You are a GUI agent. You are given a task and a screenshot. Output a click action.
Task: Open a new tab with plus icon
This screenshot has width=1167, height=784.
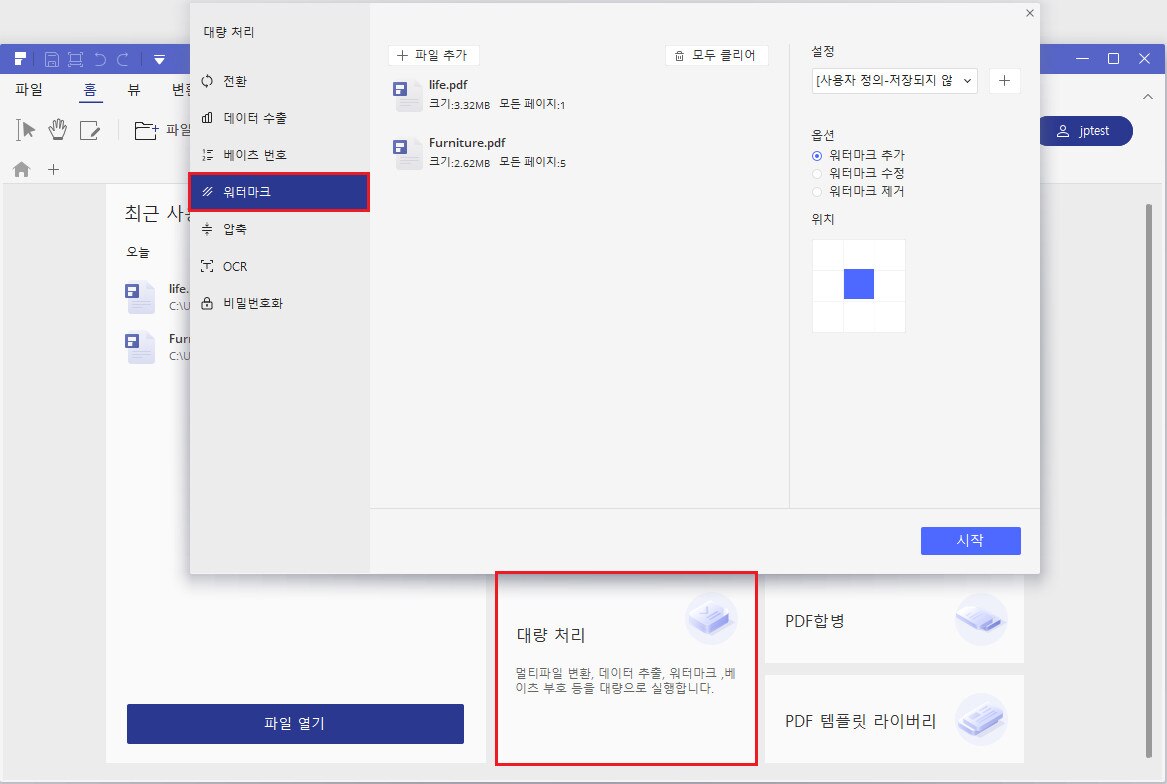(x=54, y=170)
